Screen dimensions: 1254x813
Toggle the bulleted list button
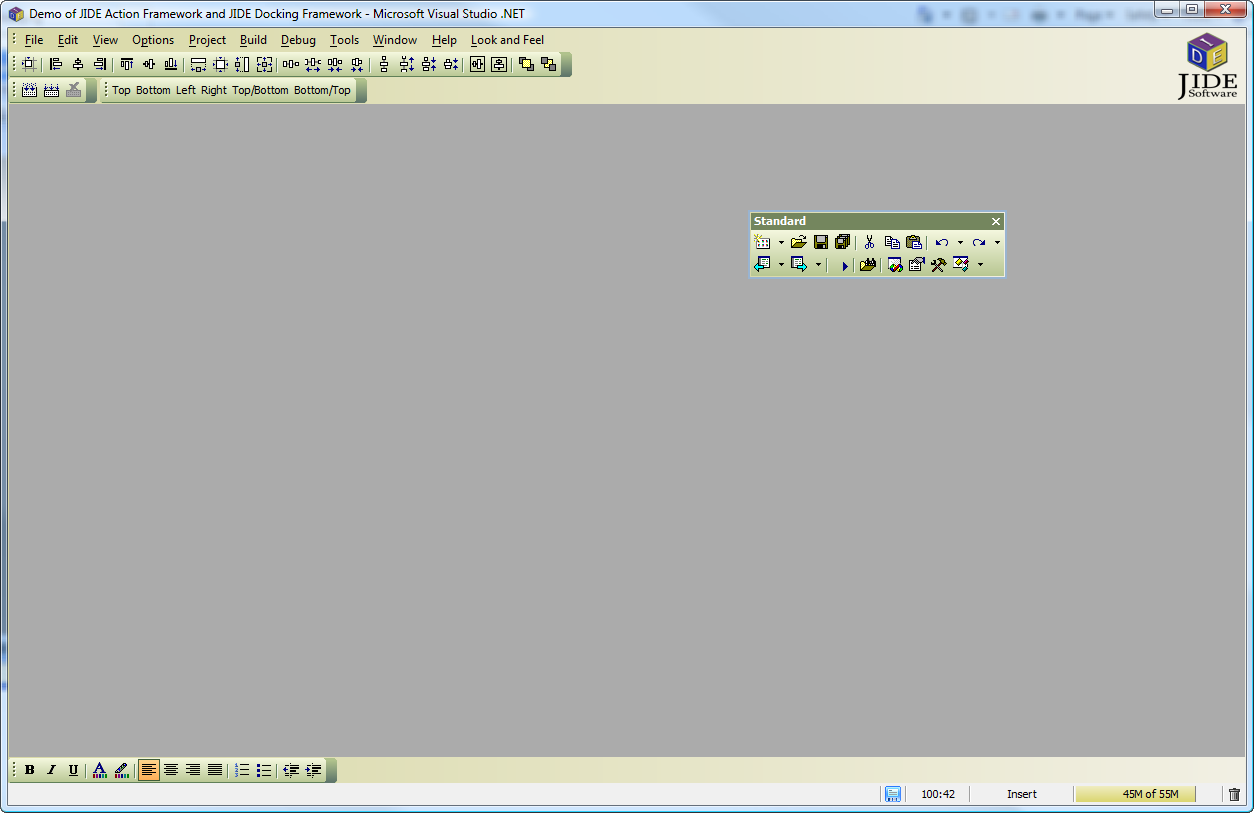click(x=264, y=770)
